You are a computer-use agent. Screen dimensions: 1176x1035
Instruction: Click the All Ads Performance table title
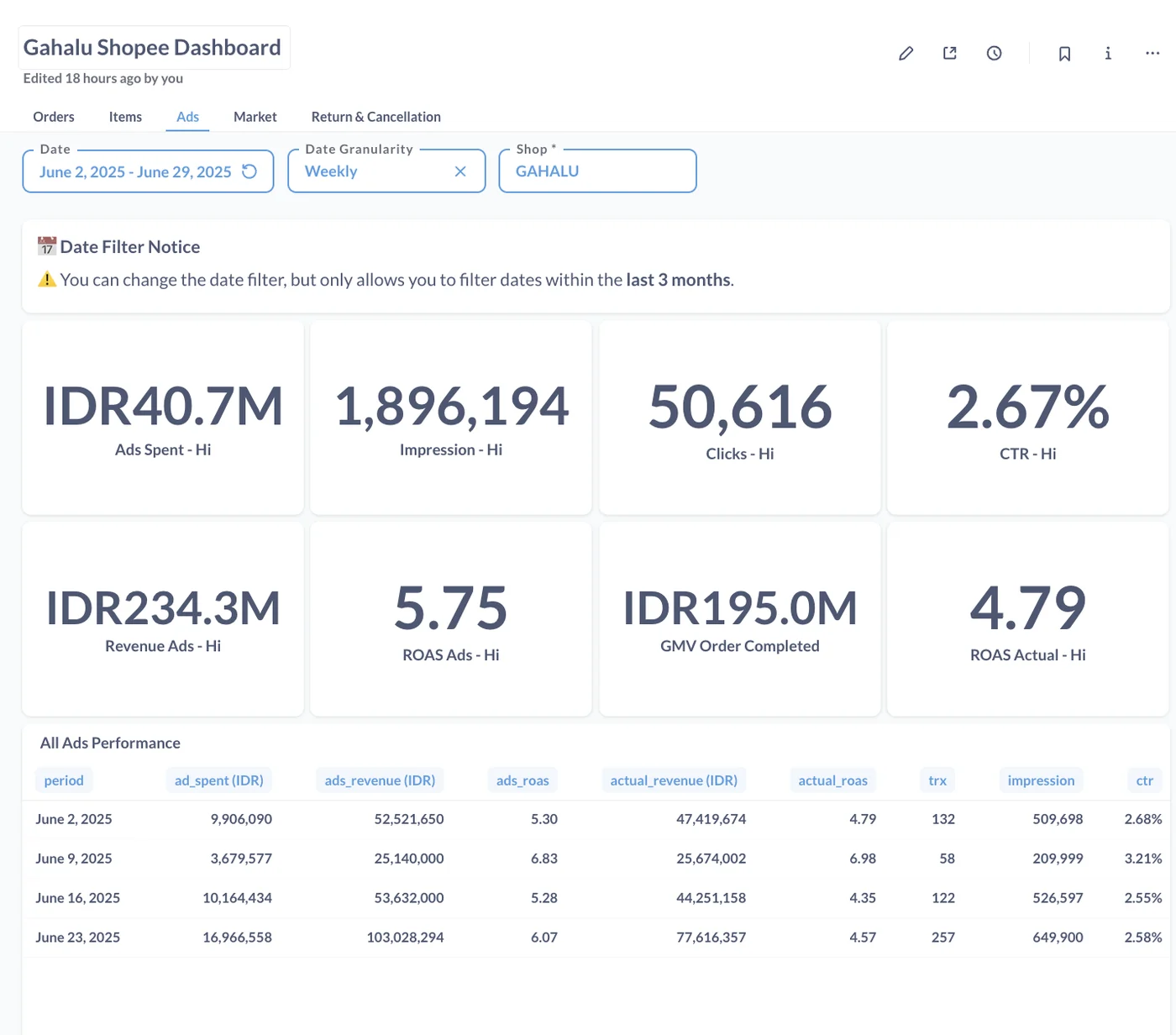[x=110, y=743]
